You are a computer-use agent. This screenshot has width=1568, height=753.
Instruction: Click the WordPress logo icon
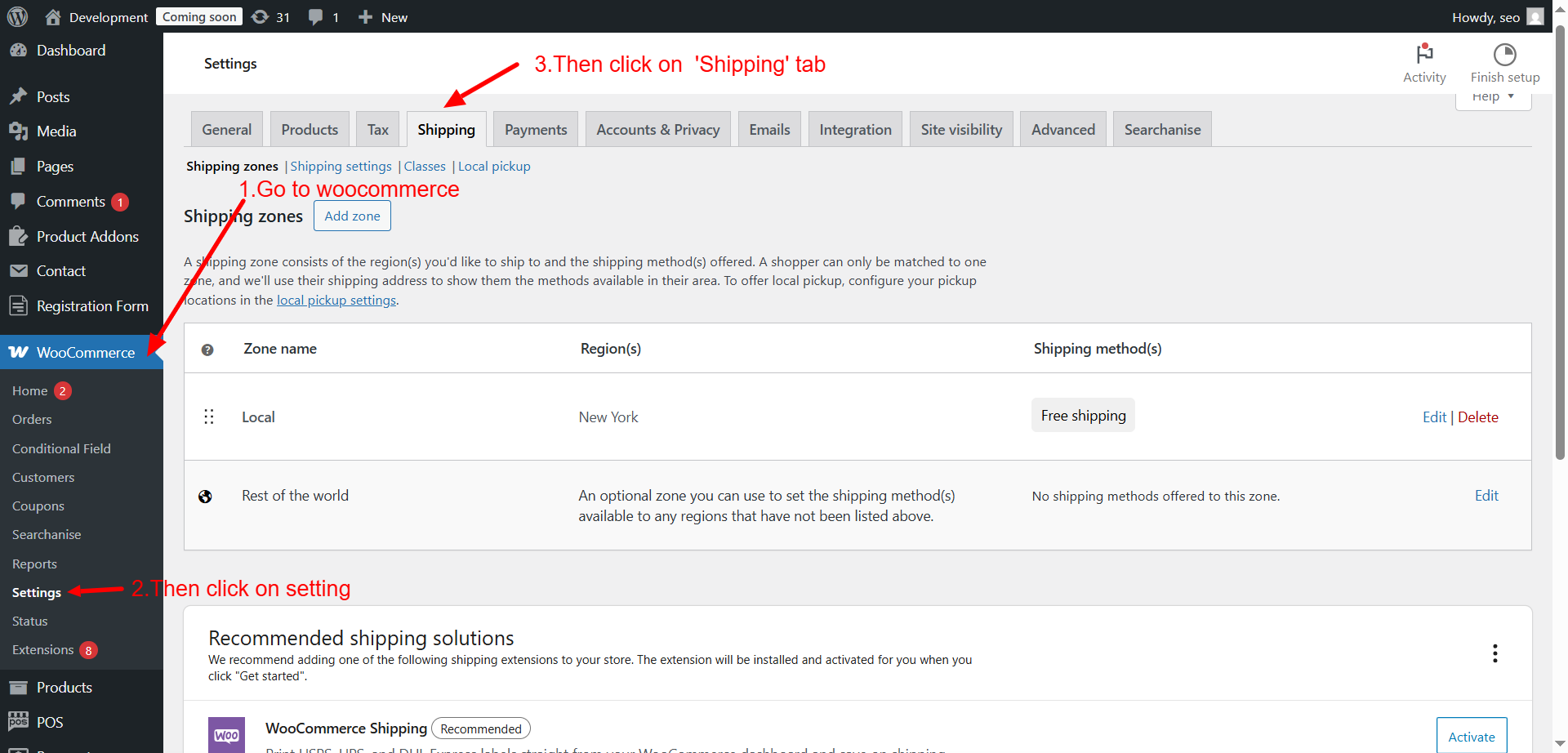17,16
